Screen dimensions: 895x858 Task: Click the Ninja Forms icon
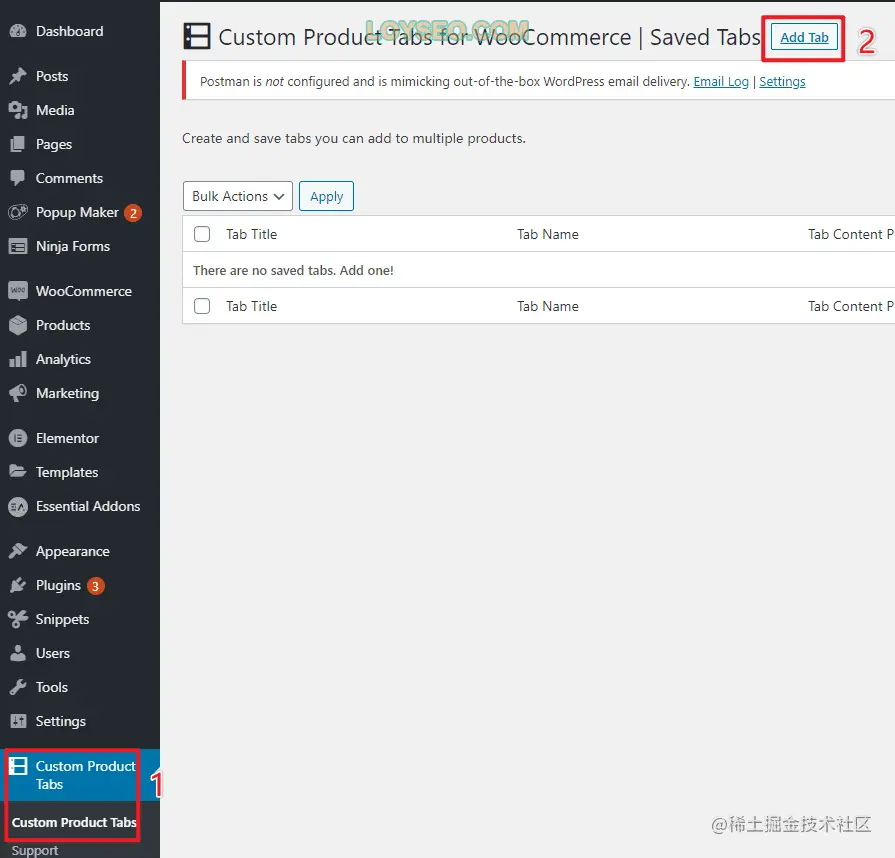coord(18,246)
